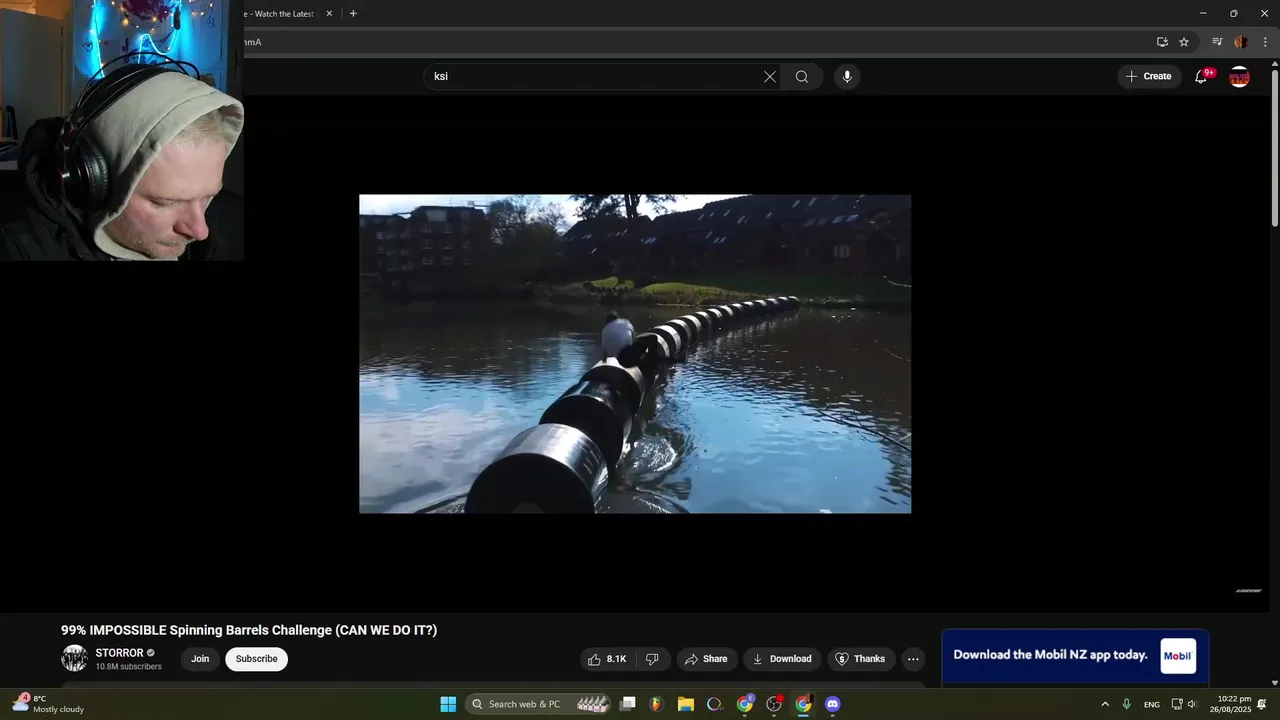Viewport: 1280px width, 720px height.
Task: Click the Thanks button
Action: click(x=861, y=659)
